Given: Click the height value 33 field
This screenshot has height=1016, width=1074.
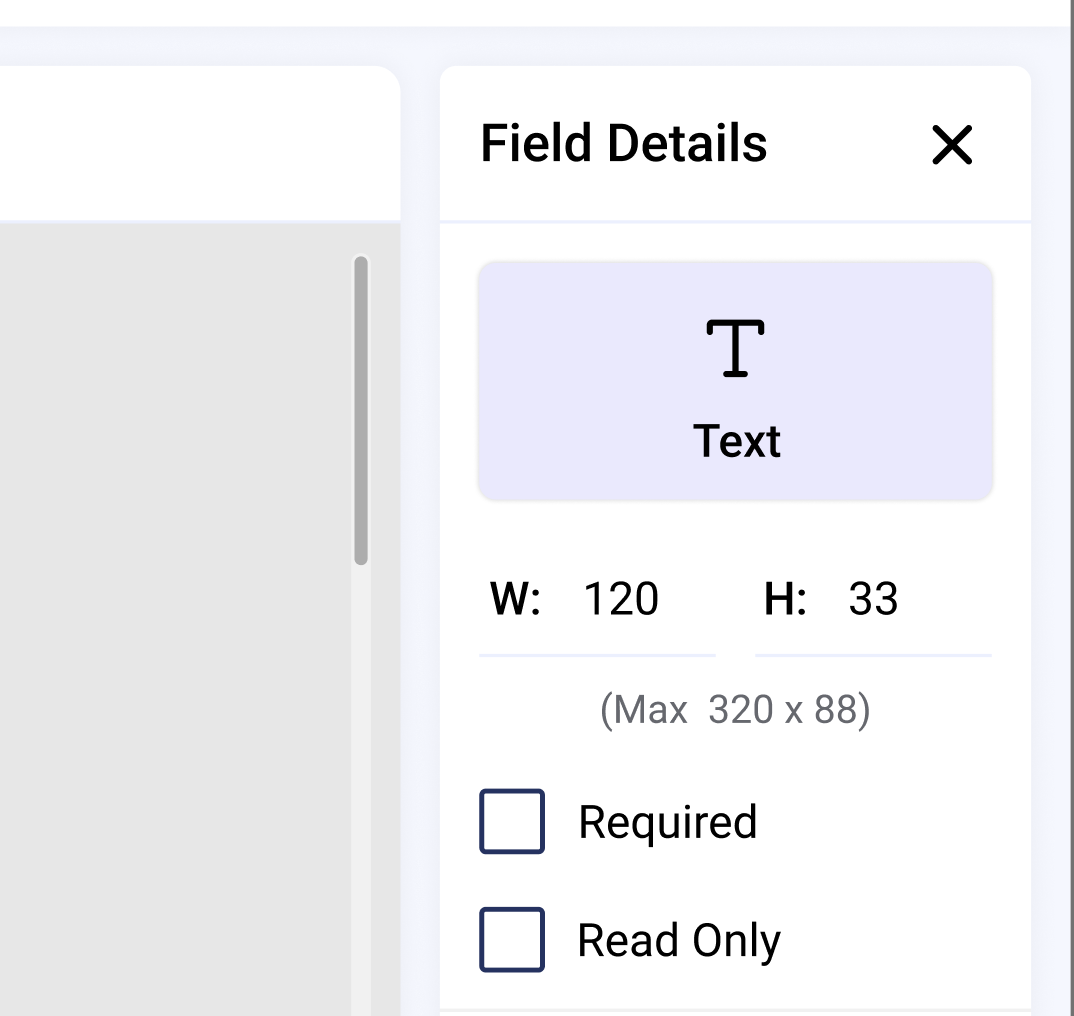Looking at the screenshot, I should point(873,599).
